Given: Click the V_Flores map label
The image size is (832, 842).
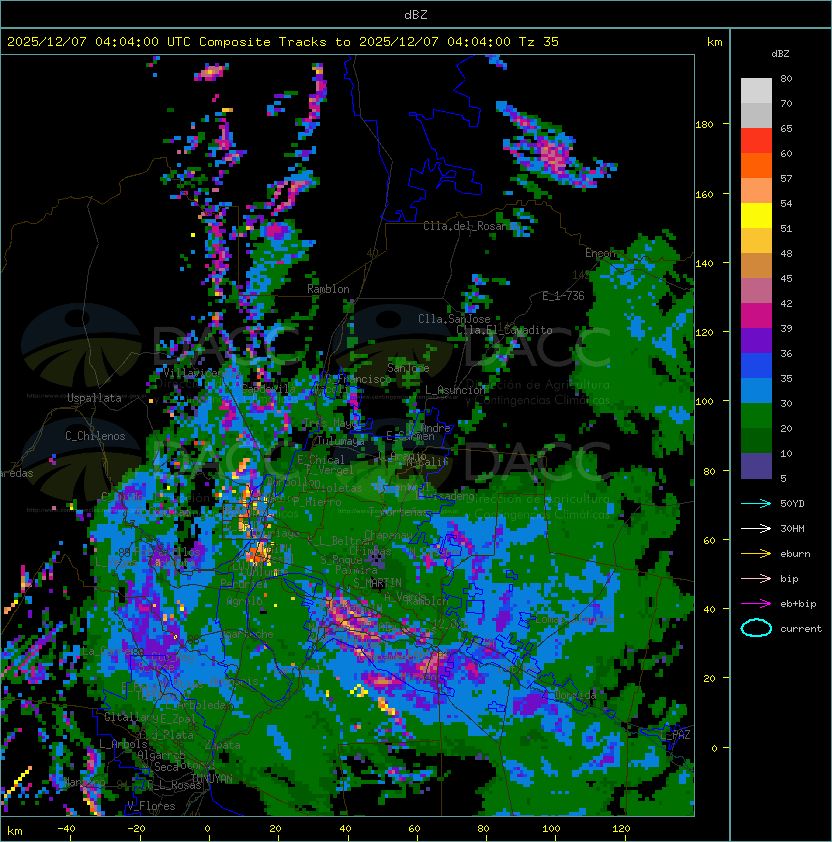Looking at the screenshot, I should [151, 806].
